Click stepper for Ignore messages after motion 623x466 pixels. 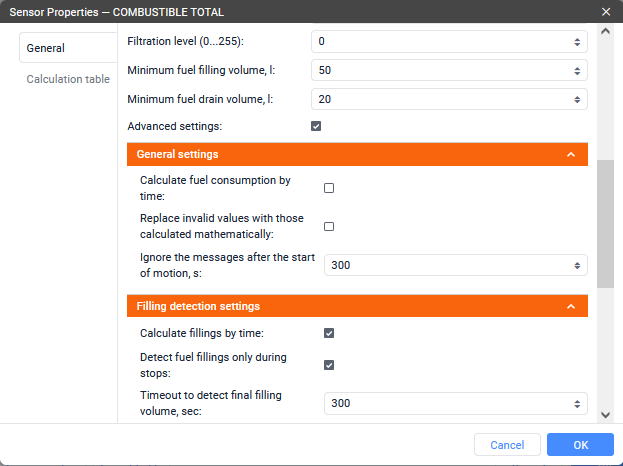click(576, 266)
